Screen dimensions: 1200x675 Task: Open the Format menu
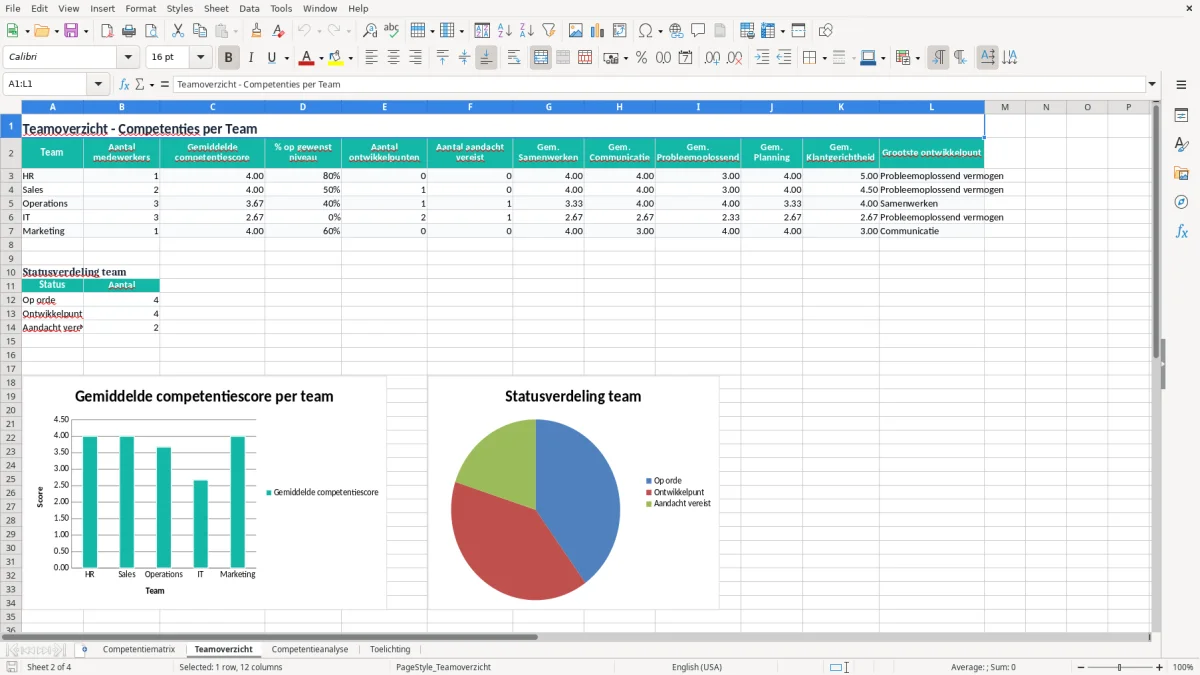click(x=140, y=8)
